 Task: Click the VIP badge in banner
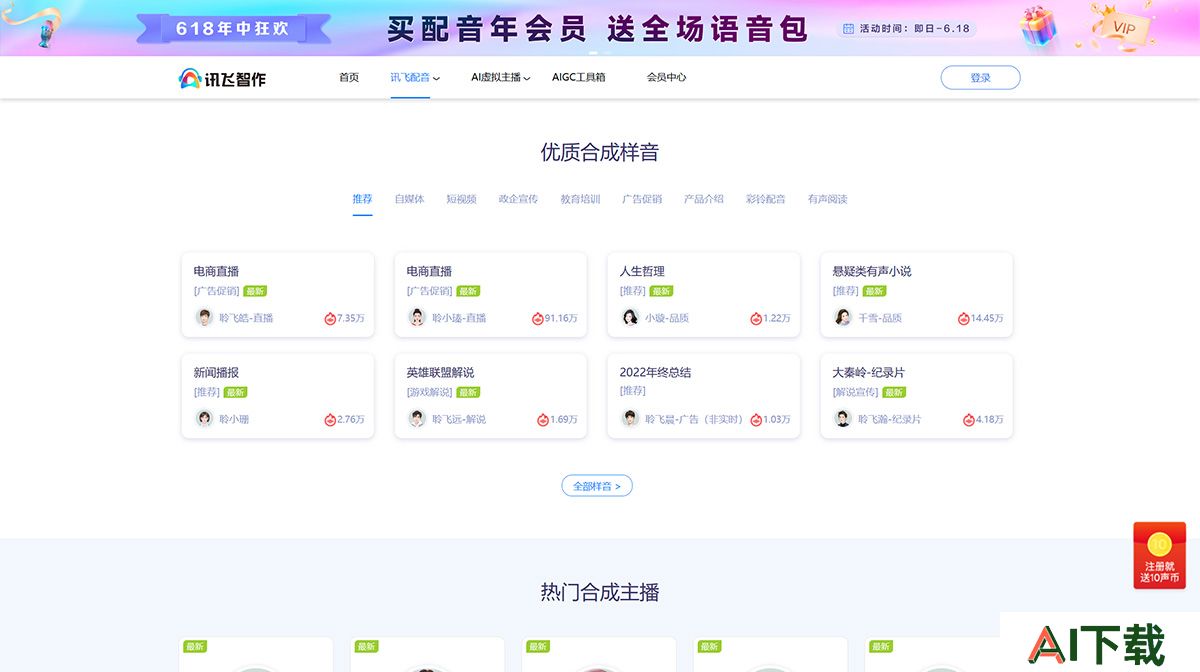[1123, 28]
